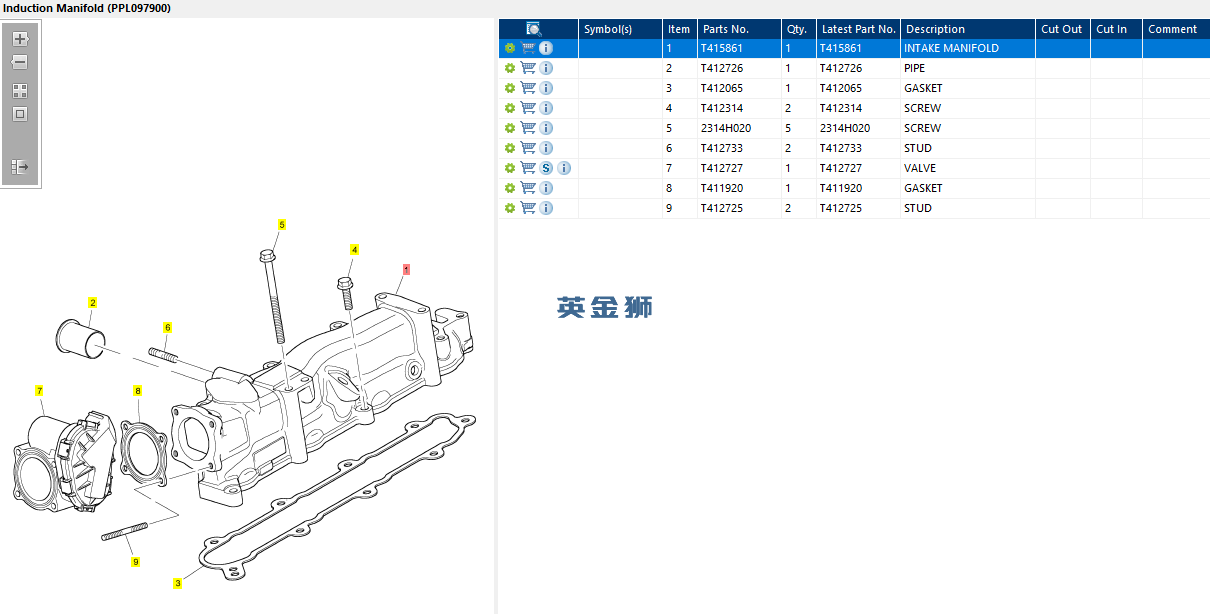Click the list export arrow icon
Screen dimensions: 1210x614
(x=20, y=167)
